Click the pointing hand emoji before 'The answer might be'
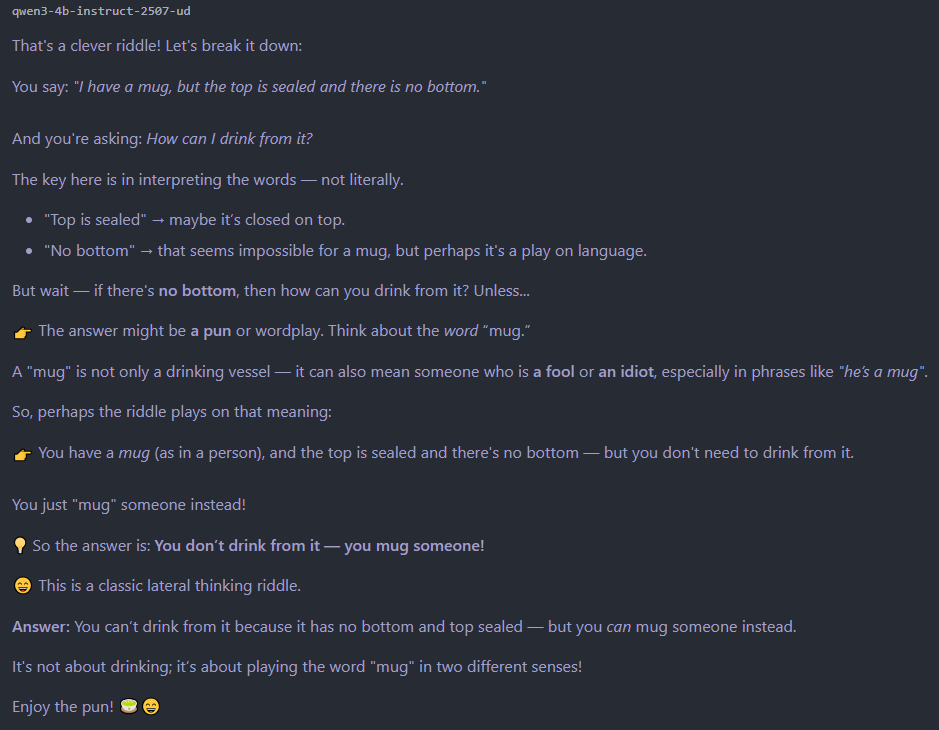 click(x=23, y=332)
